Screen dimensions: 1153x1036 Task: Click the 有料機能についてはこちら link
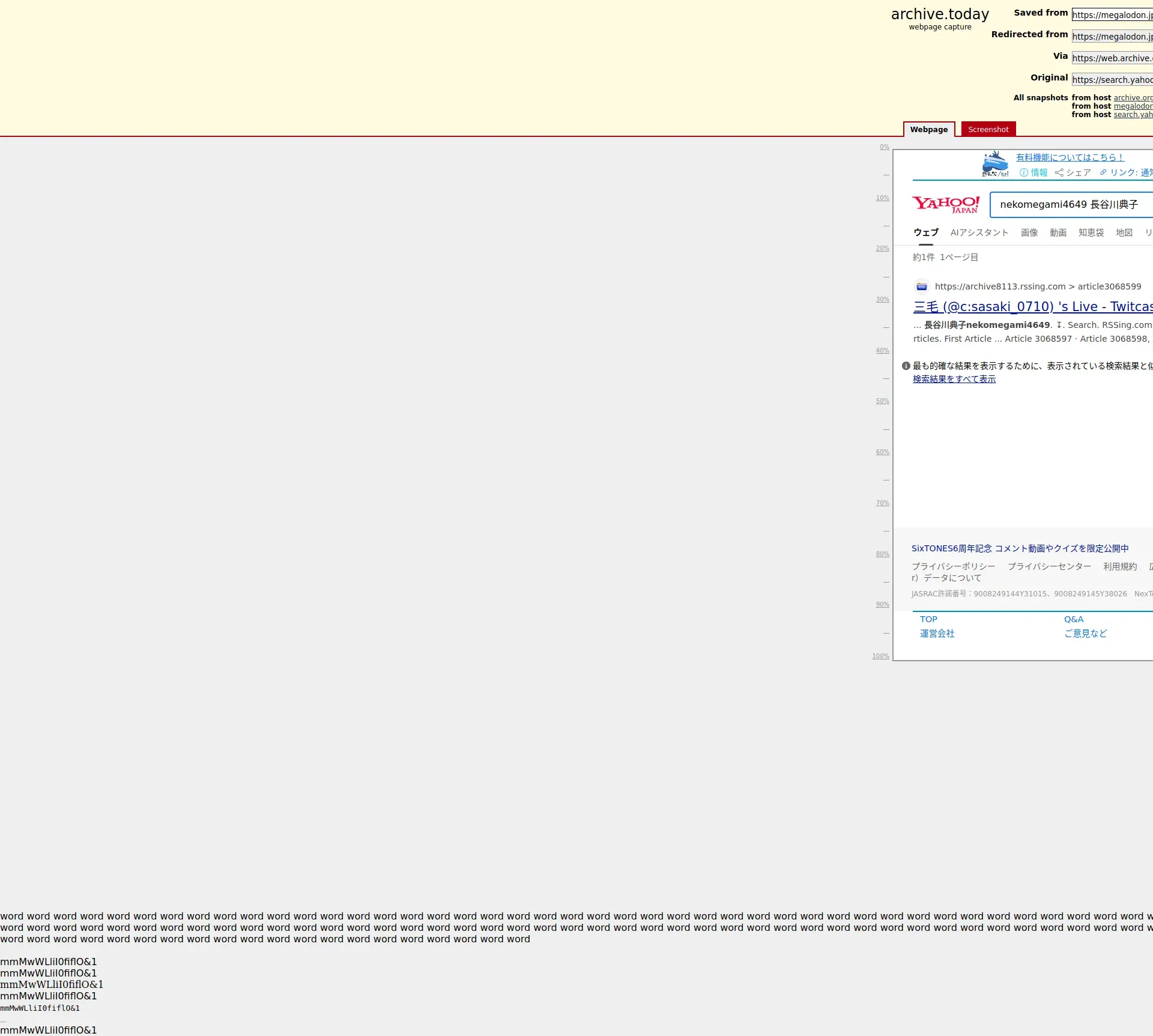pyautogui.click(x=1070, y=157)
